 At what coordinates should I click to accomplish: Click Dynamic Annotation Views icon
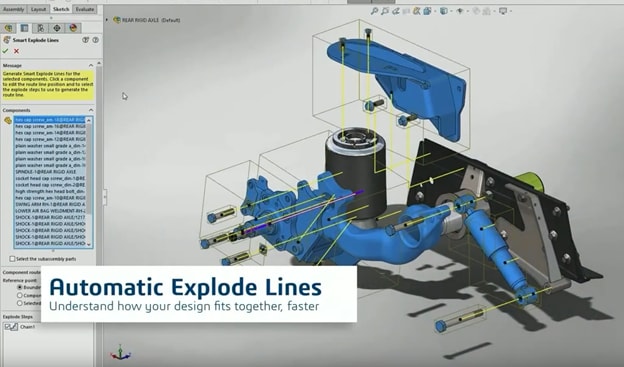pyautogui.click(x=416, y=11)
